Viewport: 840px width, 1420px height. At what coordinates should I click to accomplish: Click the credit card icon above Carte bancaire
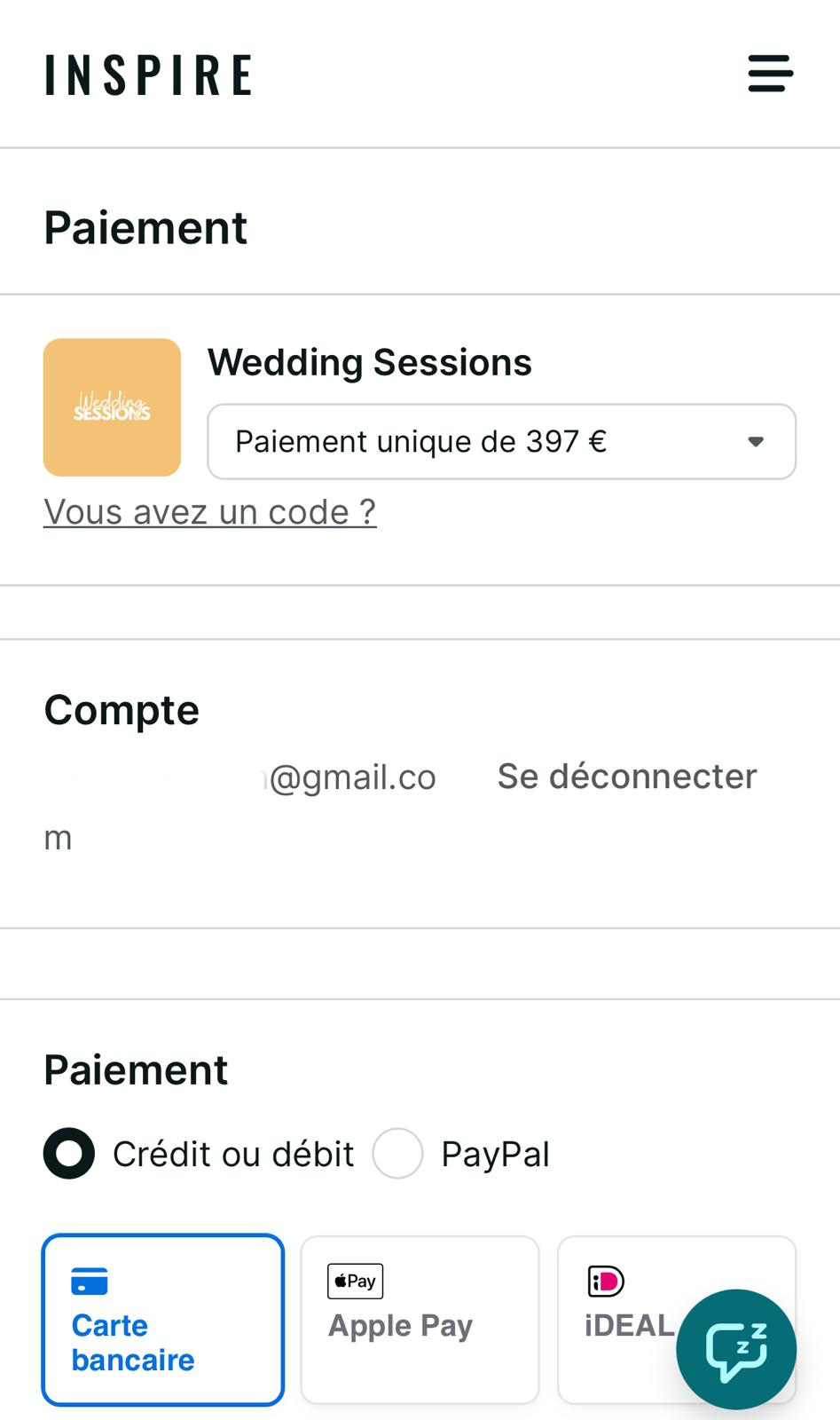pos(90,1282)
